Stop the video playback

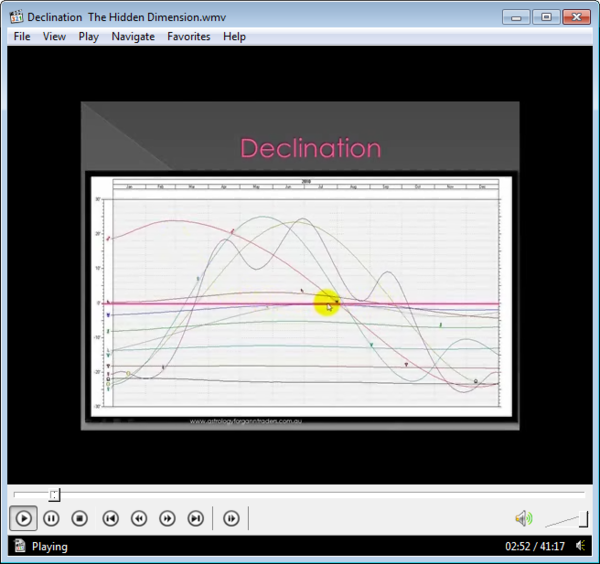tap(80, 518)
